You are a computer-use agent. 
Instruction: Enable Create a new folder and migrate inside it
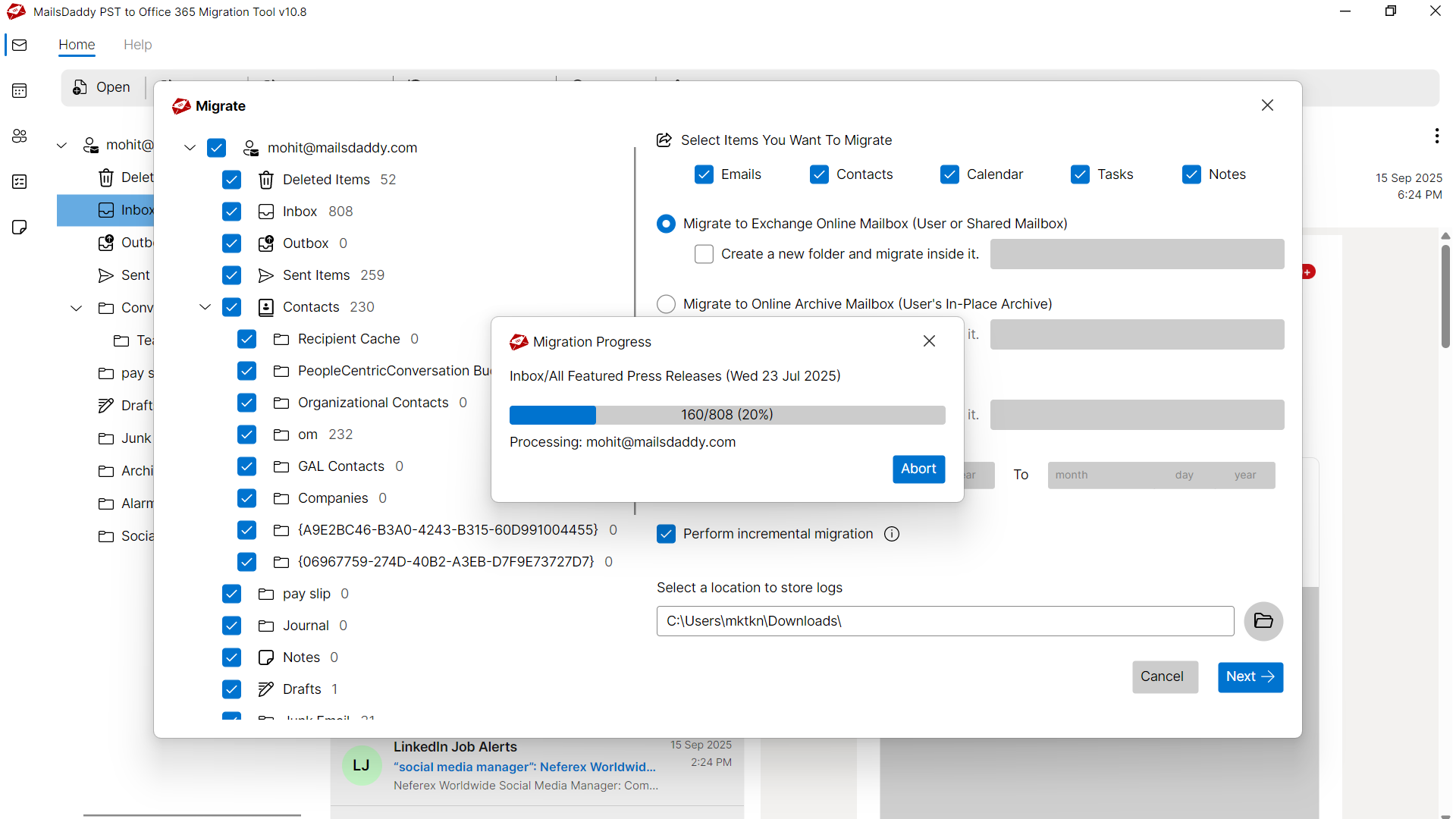704,254
